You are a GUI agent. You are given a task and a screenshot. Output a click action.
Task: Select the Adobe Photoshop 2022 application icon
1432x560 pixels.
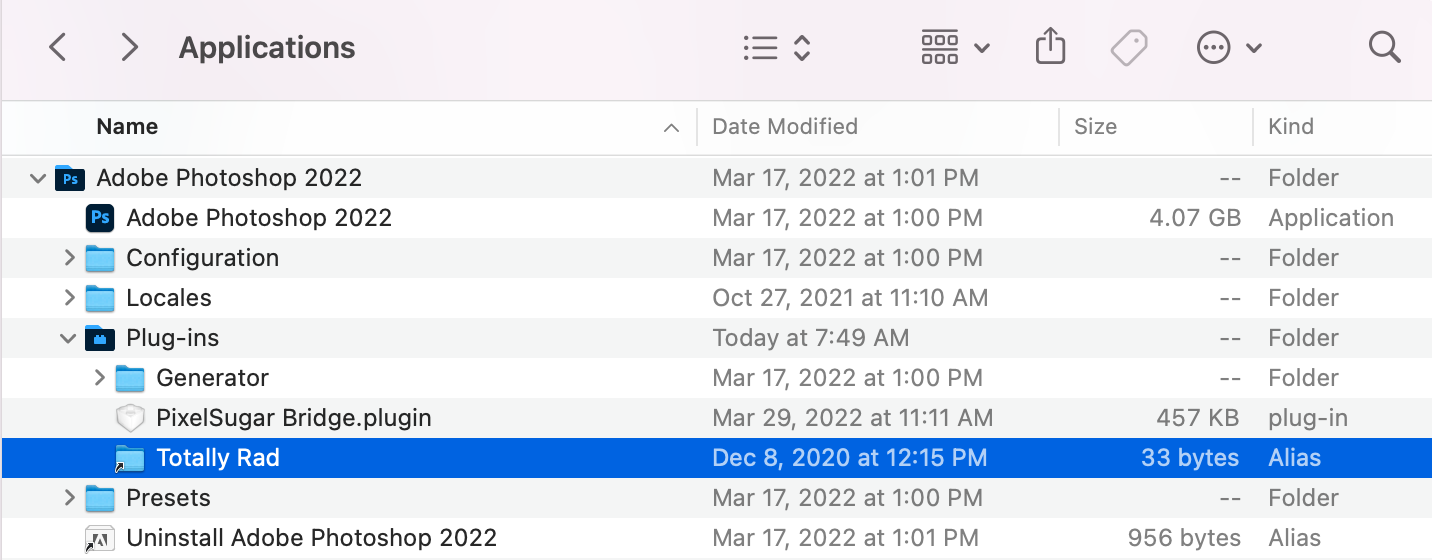point(100,218)
